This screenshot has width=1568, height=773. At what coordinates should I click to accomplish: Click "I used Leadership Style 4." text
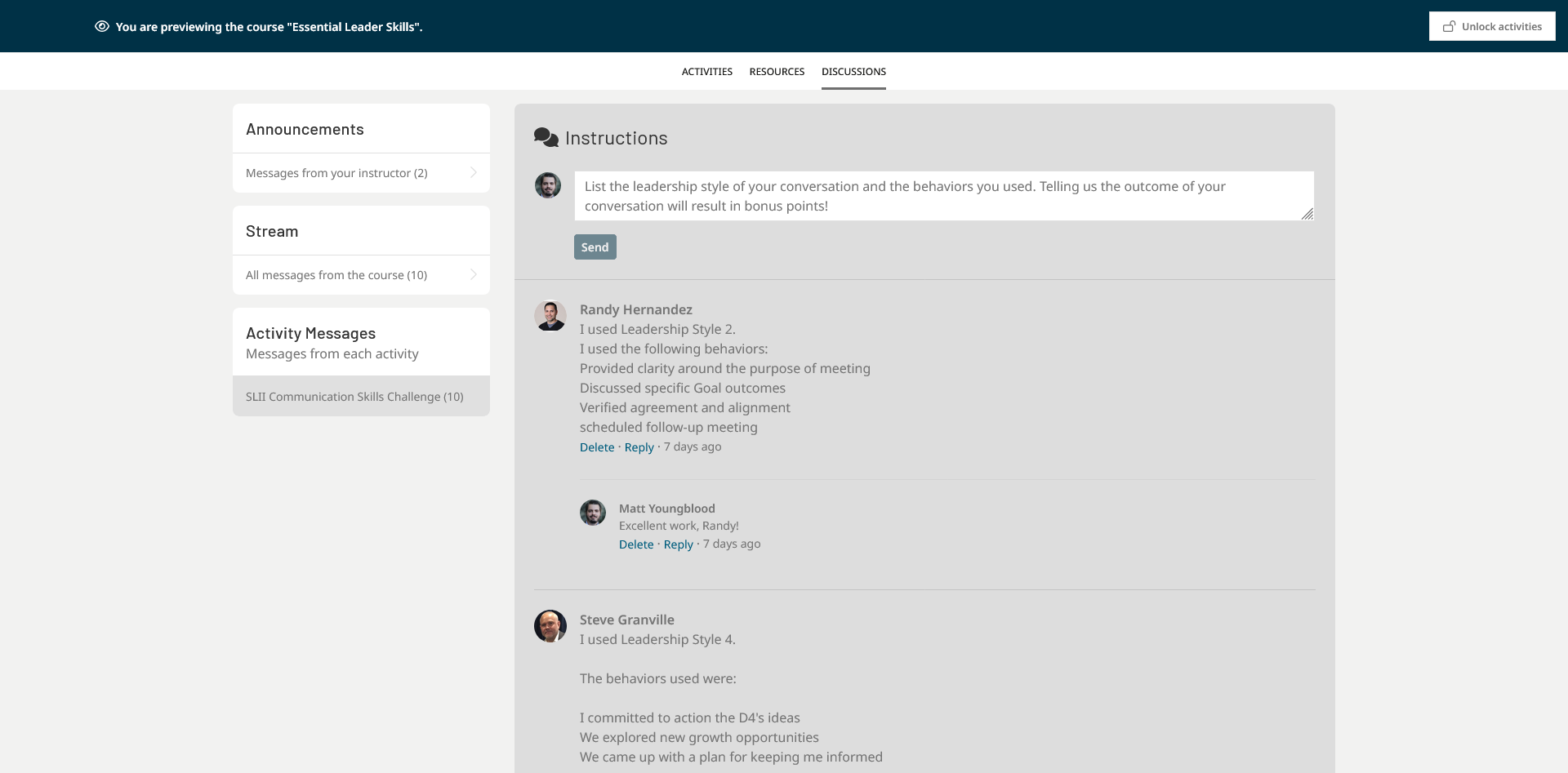point(657,639)
